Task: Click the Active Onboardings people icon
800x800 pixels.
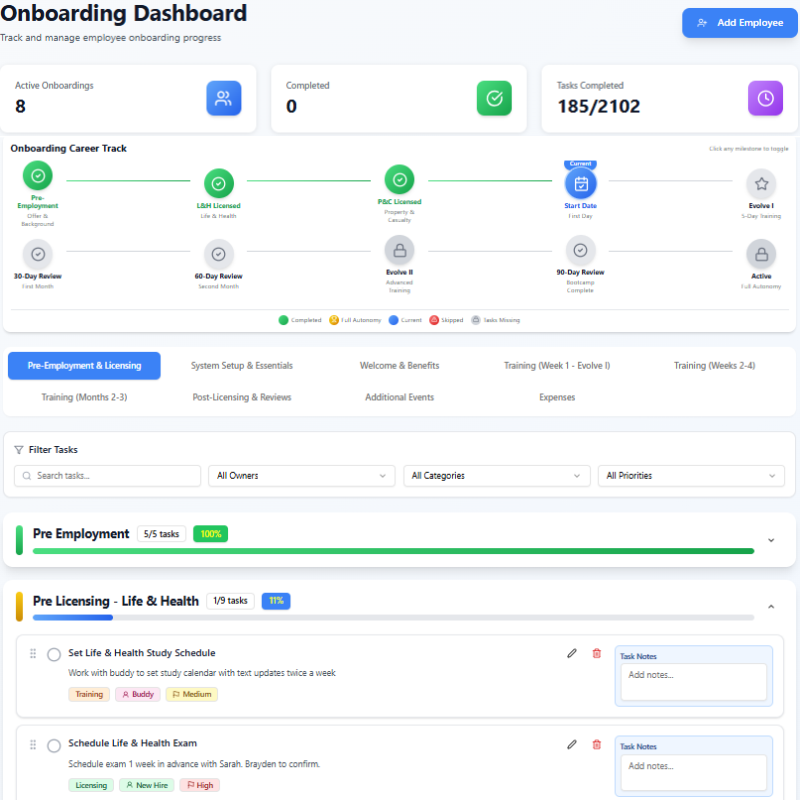Action: click(223, 98)
